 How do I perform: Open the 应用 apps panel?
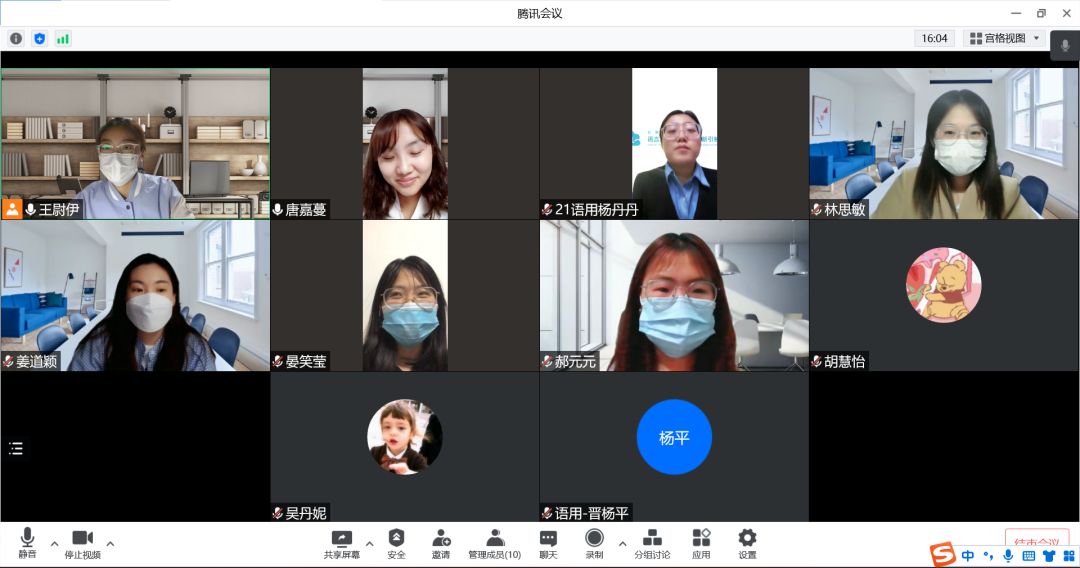[701, 542]
